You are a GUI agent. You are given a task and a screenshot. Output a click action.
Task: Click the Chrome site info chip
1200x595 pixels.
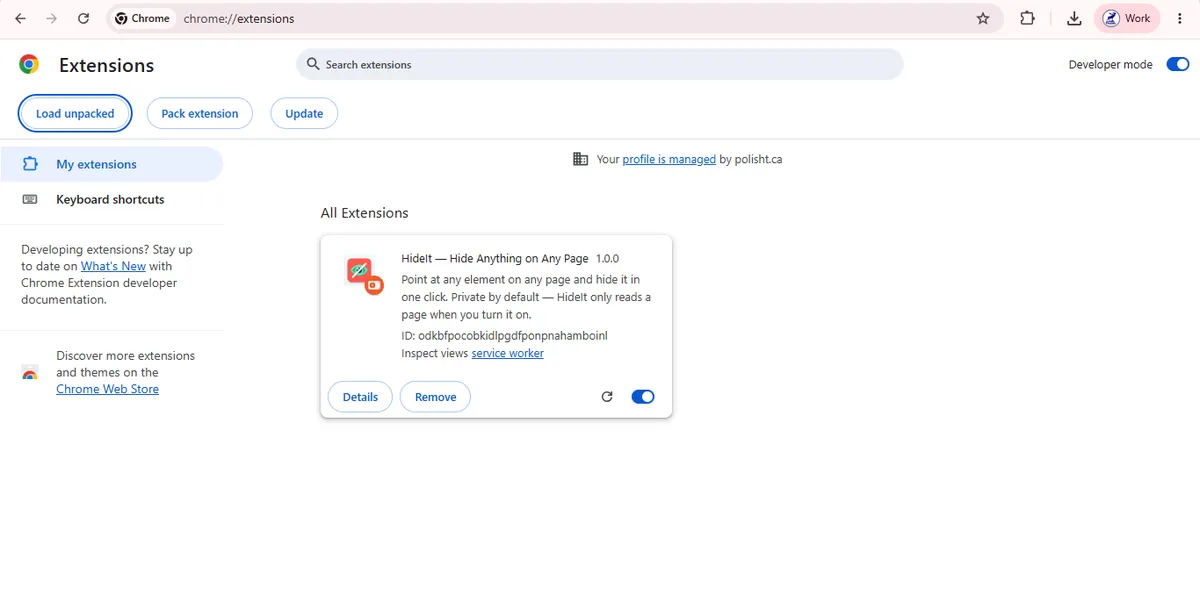coord(142,18)
